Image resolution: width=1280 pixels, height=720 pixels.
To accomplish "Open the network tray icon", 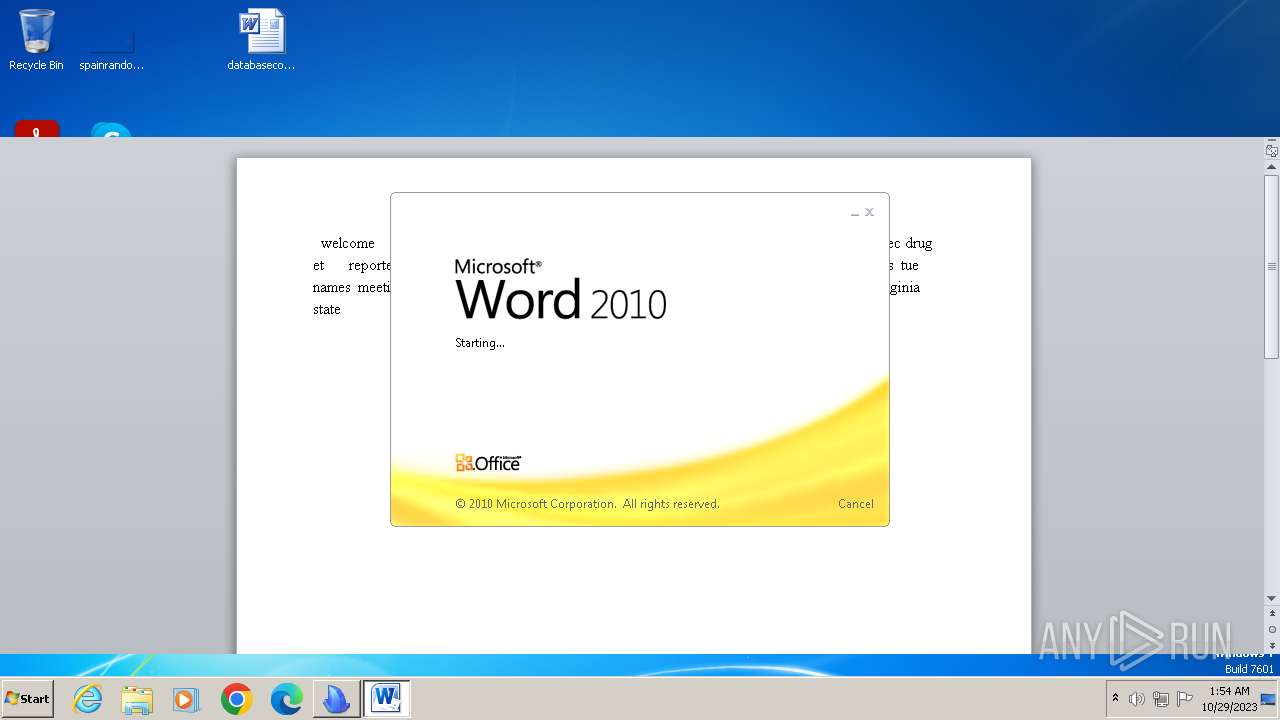I will coord(1161,699).
